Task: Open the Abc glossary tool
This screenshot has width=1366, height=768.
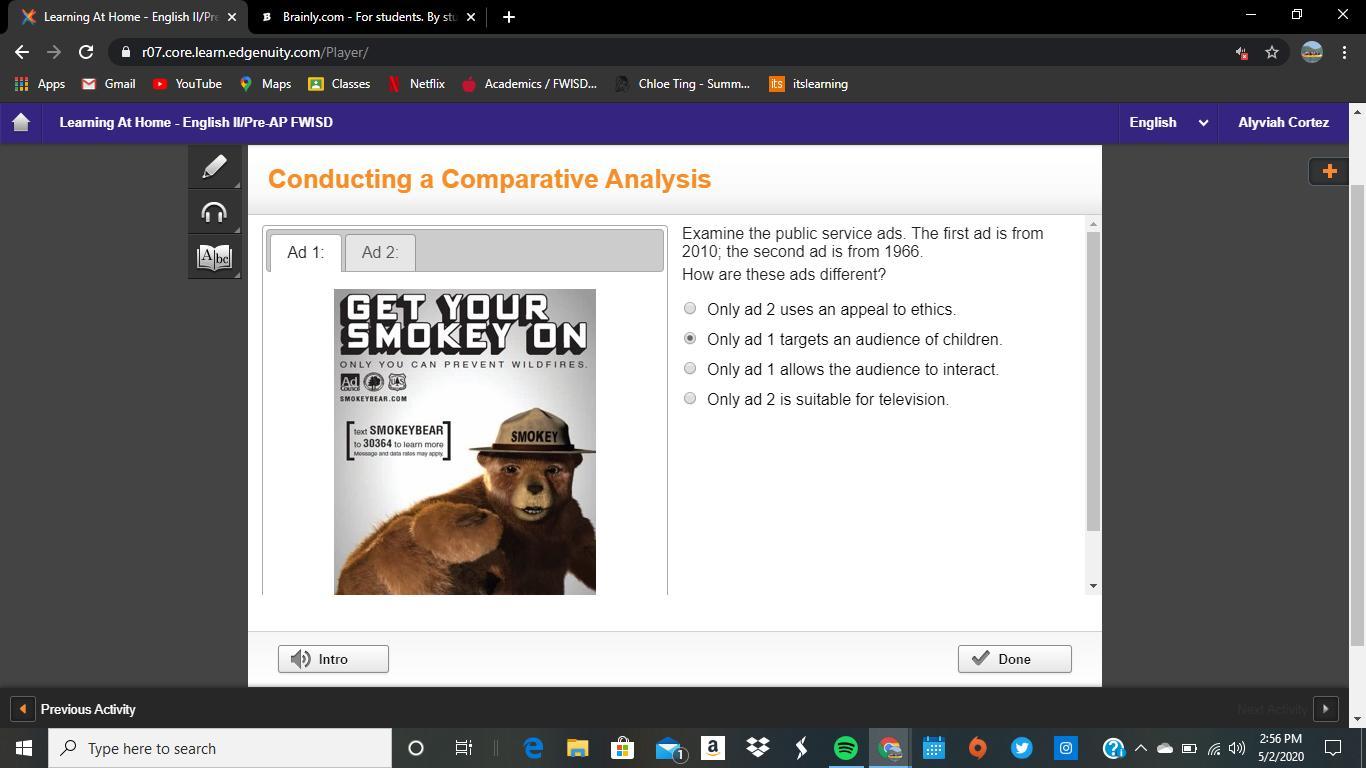Action: [x=214, y=257]
